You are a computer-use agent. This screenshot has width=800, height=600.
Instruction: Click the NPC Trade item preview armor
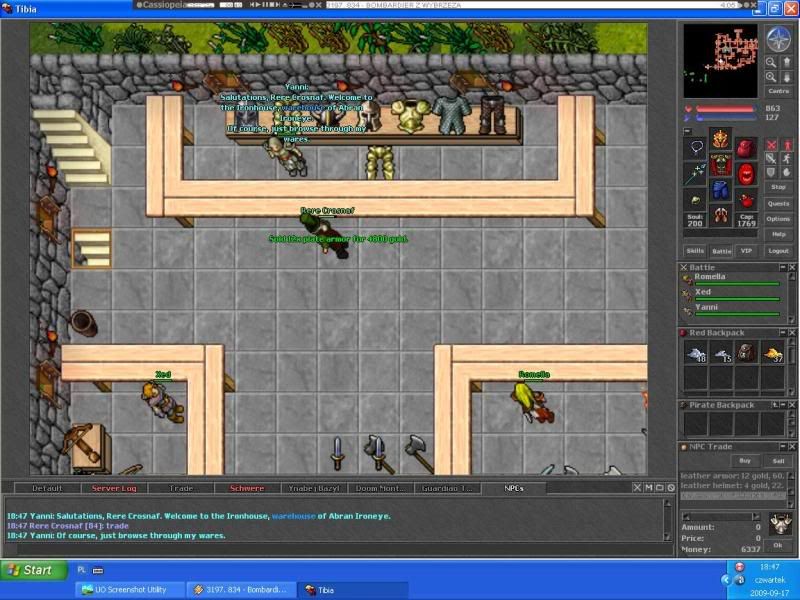coord(780,523)
